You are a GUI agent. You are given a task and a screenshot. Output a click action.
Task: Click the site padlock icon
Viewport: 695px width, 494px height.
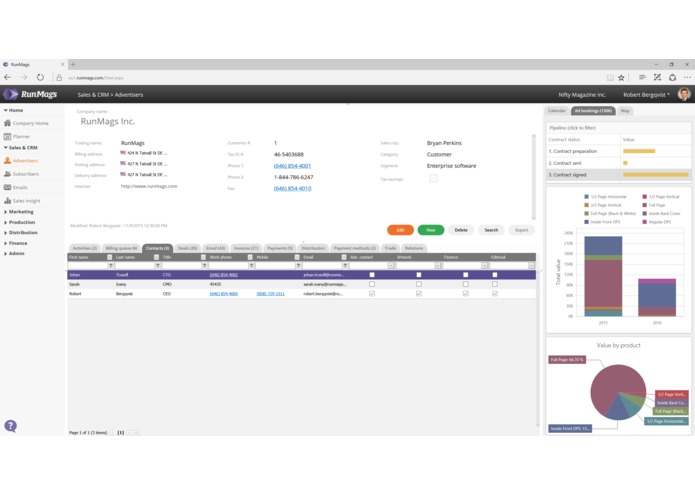(x=59, y=78)
